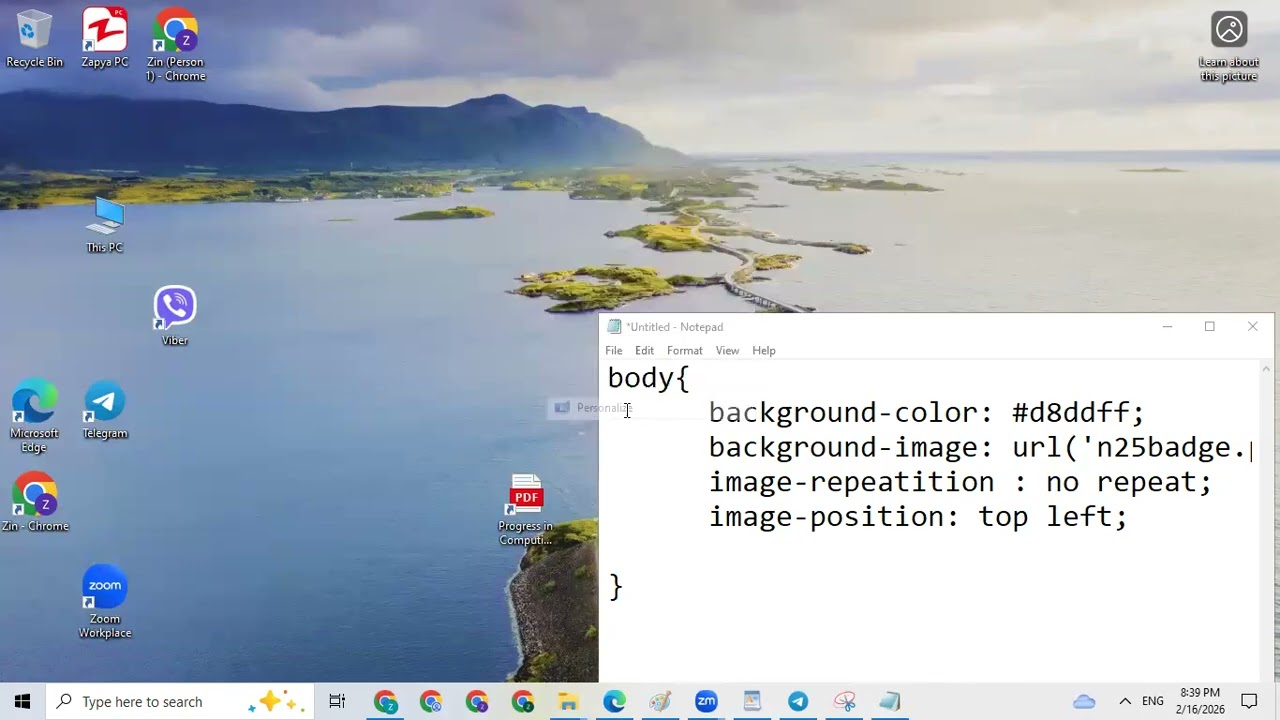Select the Progress in Computi... PDF file

(526, 510)
